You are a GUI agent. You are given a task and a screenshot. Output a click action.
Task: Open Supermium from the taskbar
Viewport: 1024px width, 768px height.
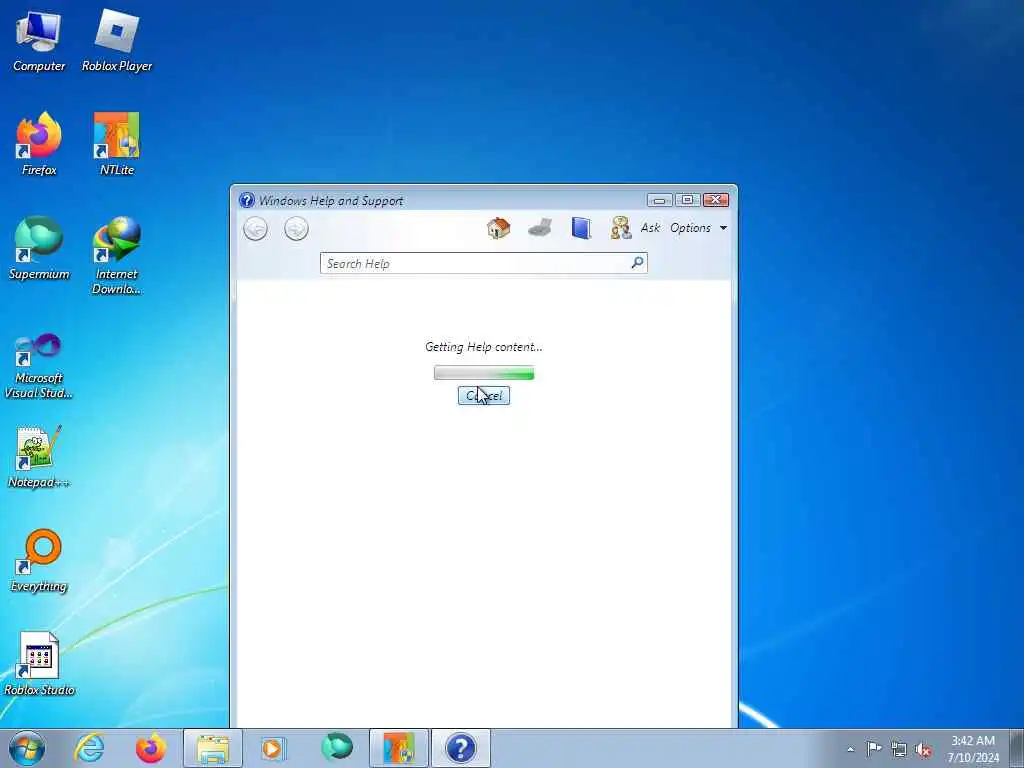[336, 748]
